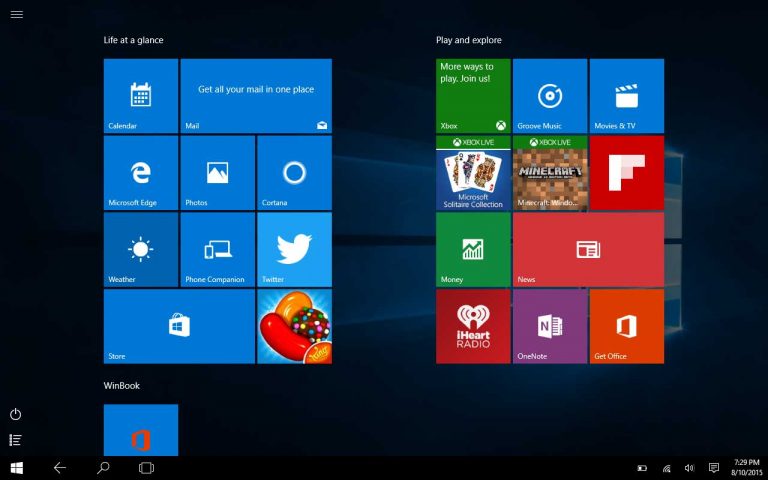Screen dimensions: 768x480
Task: Click the 'Life at a glance' group heading
Action: click(133, 40)
